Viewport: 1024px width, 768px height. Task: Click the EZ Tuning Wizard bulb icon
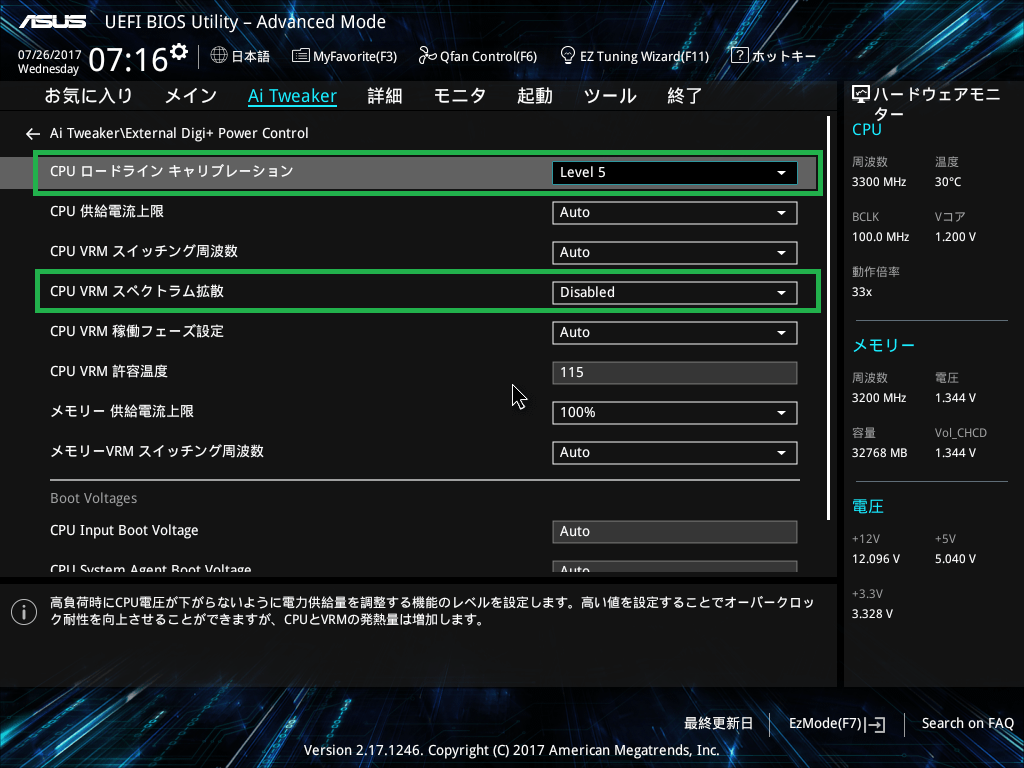568,56
